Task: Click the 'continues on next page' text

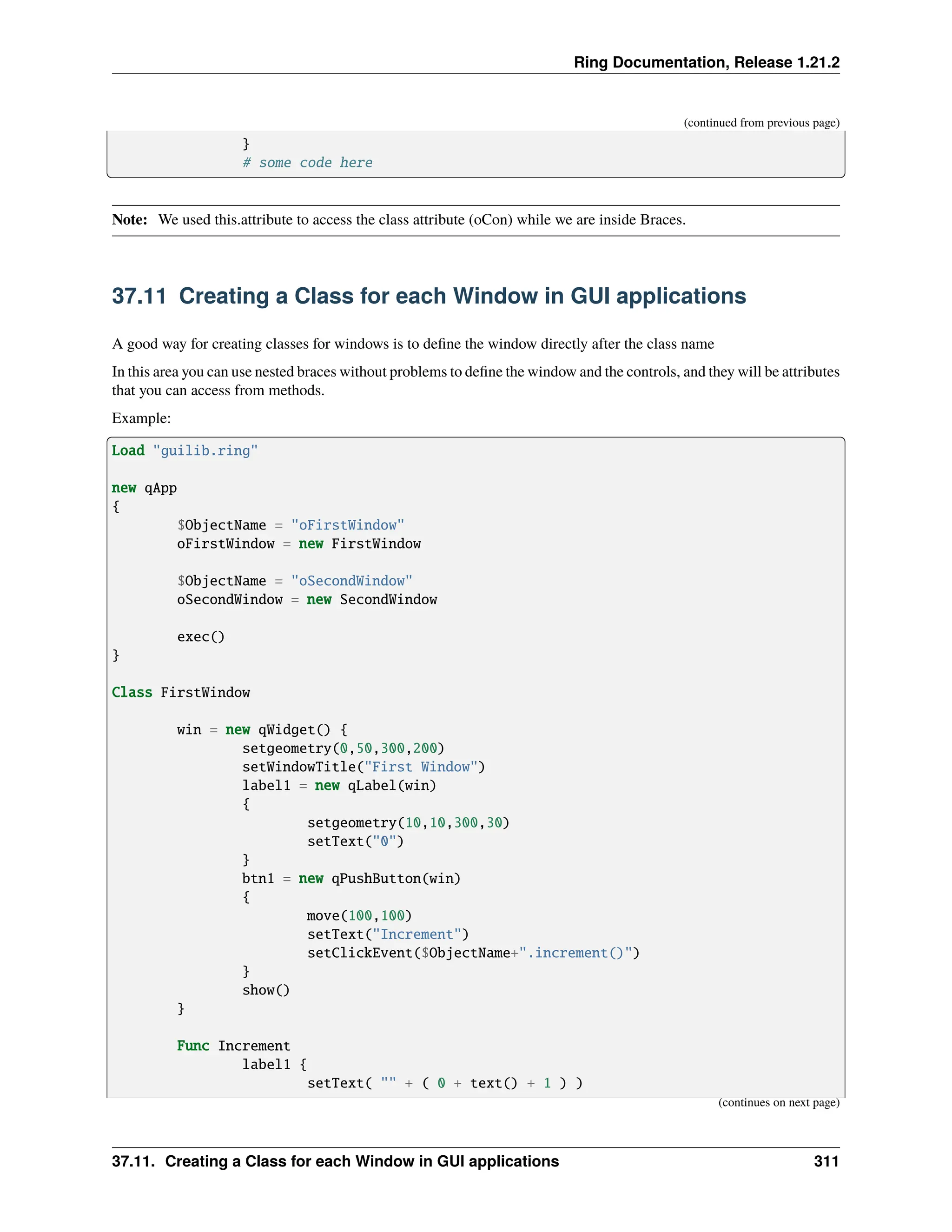Action: coord(778,1102)
